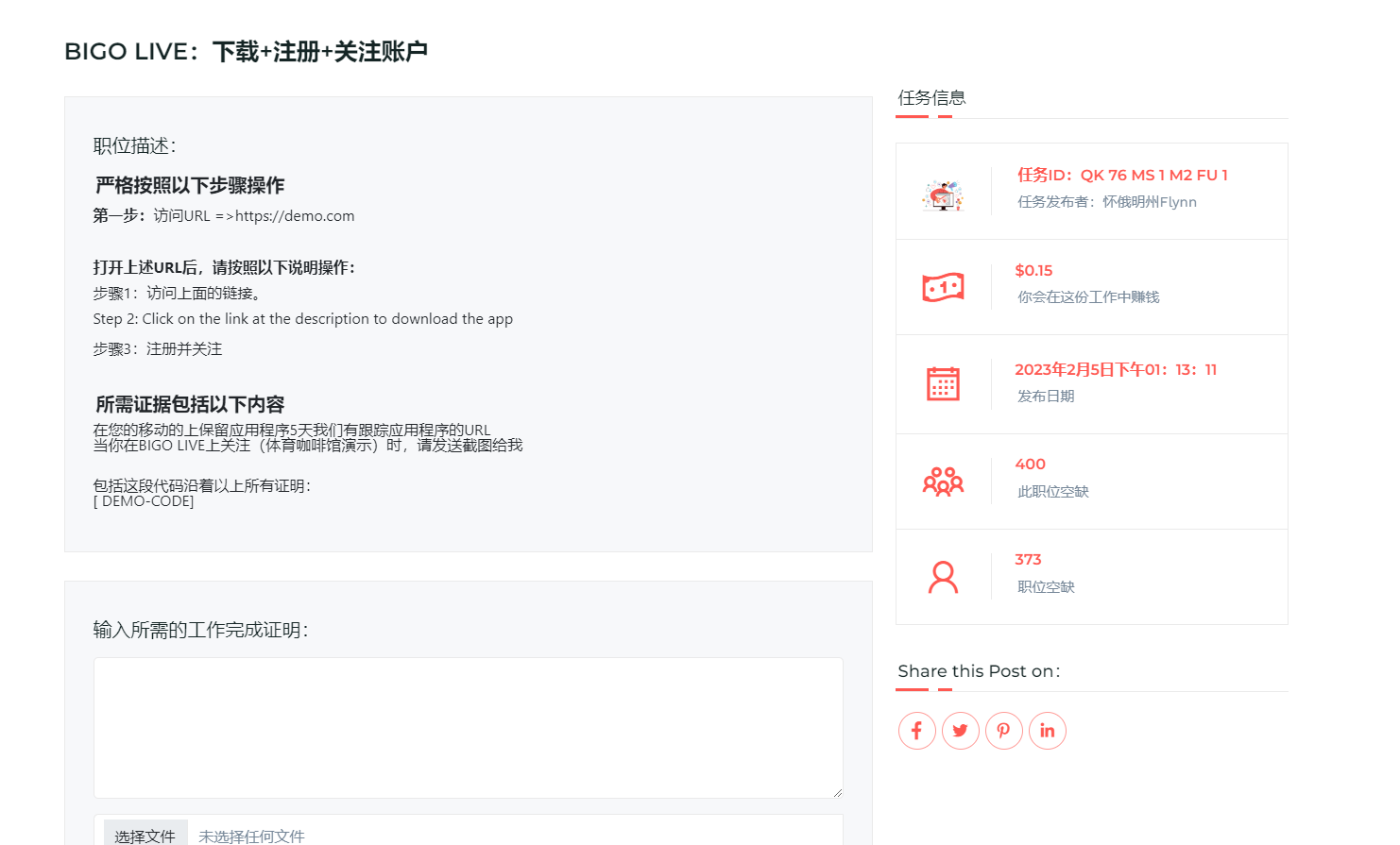Click the text area resize handle
Viewport: 1400px width, 845px height.
837,792
